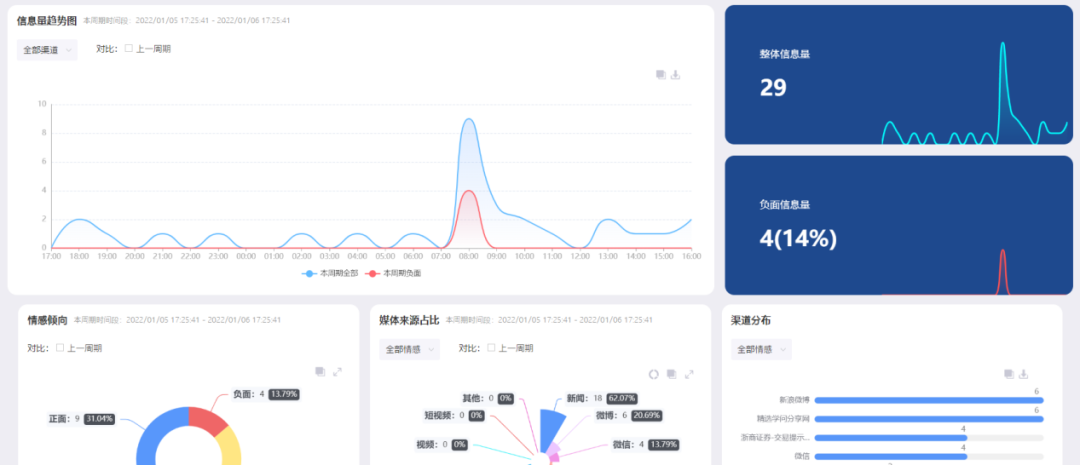Download the 信息量趋势图 chart image
This screenshot has height=465, width=1080.
[x=676, y=75]
